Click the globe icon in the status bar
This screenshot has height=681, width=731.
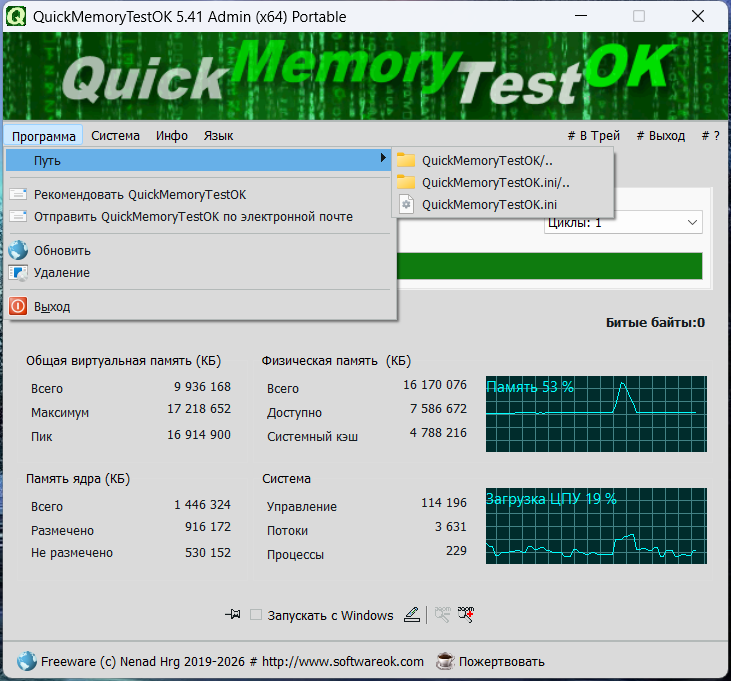point(27,661)
